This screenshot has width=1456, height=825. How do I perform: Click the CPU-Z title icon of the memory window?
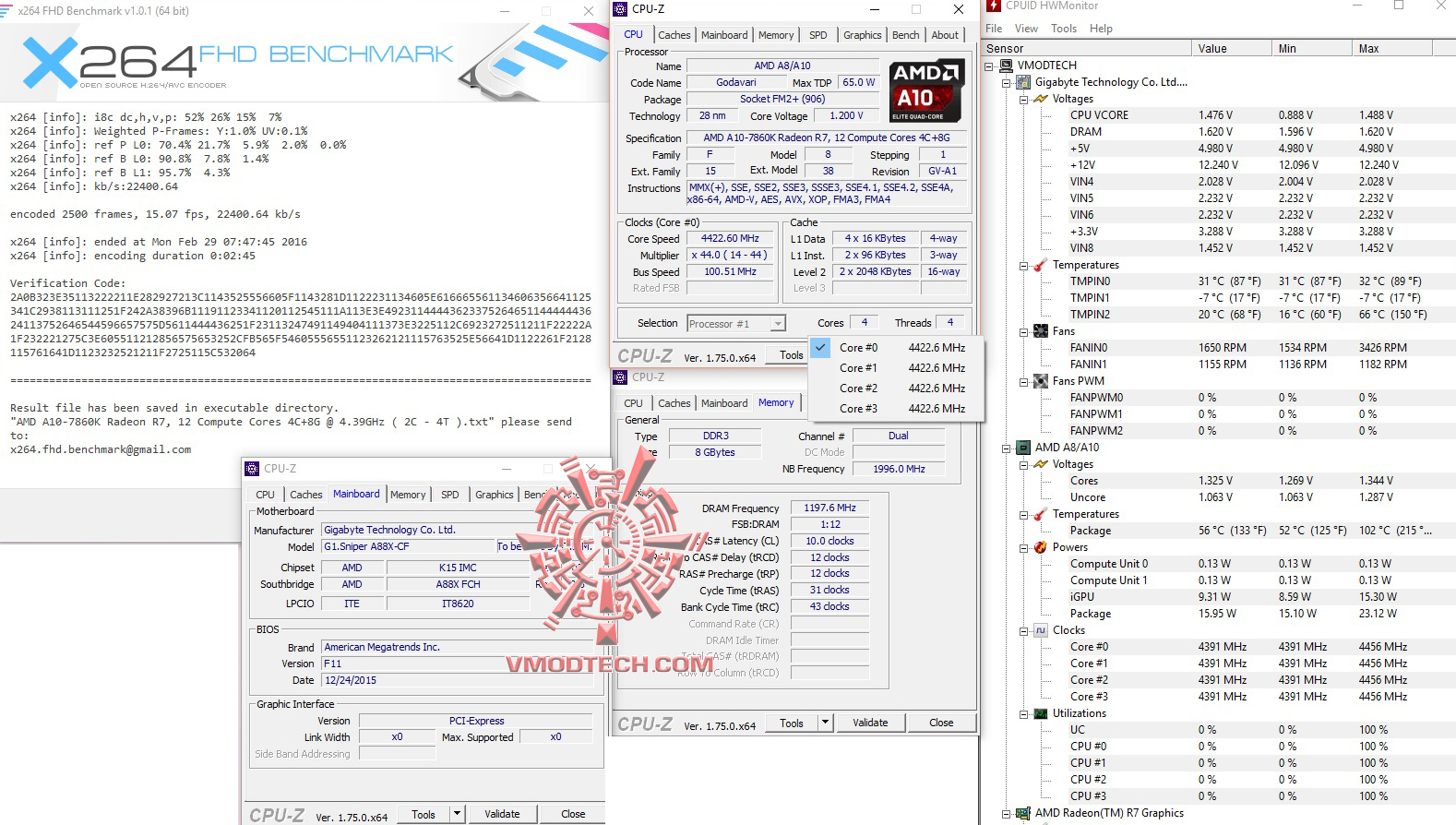(x=621, y=377)
